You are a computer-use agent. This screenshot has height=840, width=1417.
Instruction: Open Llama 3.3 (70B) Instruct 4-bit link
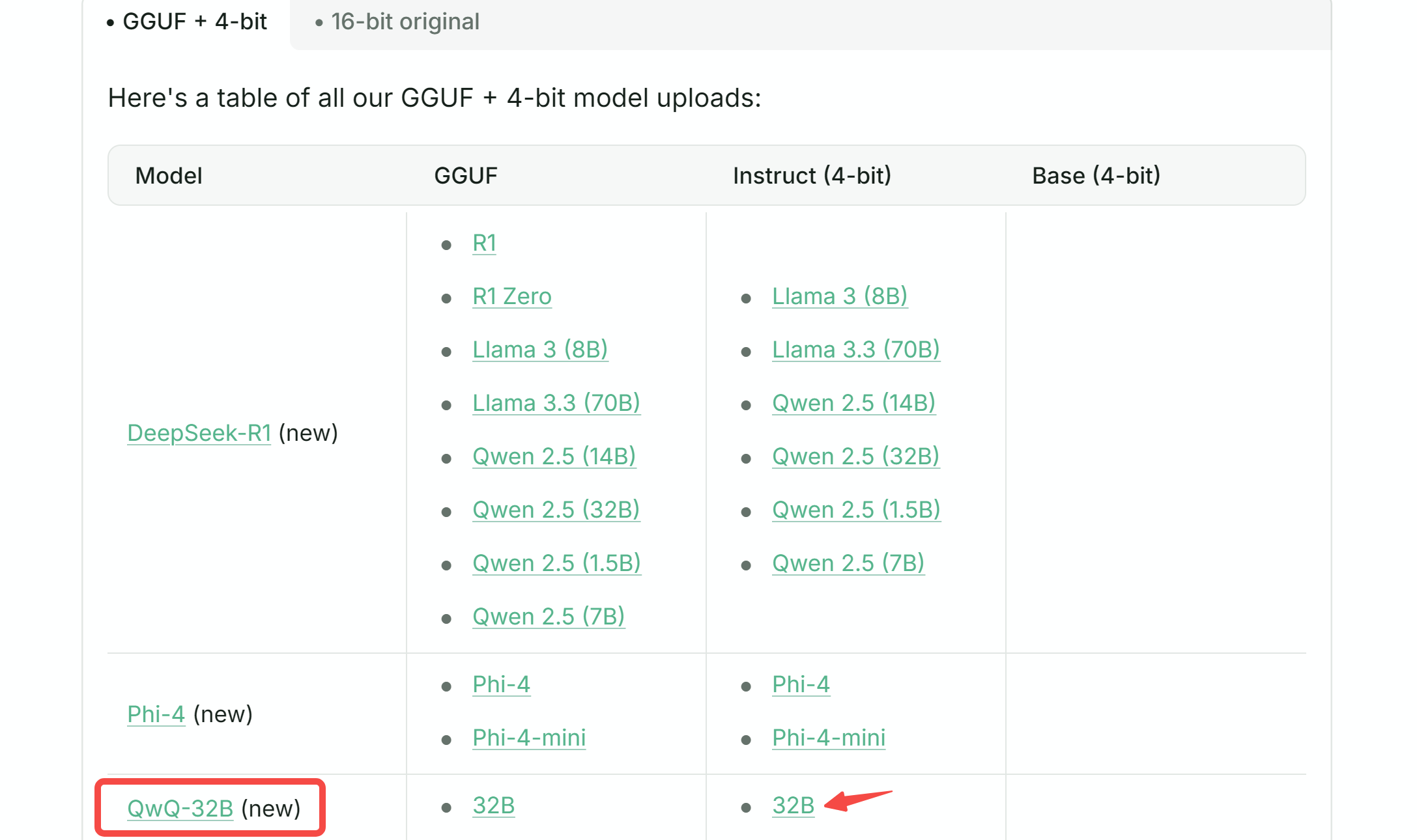click(x=855, y=350)
